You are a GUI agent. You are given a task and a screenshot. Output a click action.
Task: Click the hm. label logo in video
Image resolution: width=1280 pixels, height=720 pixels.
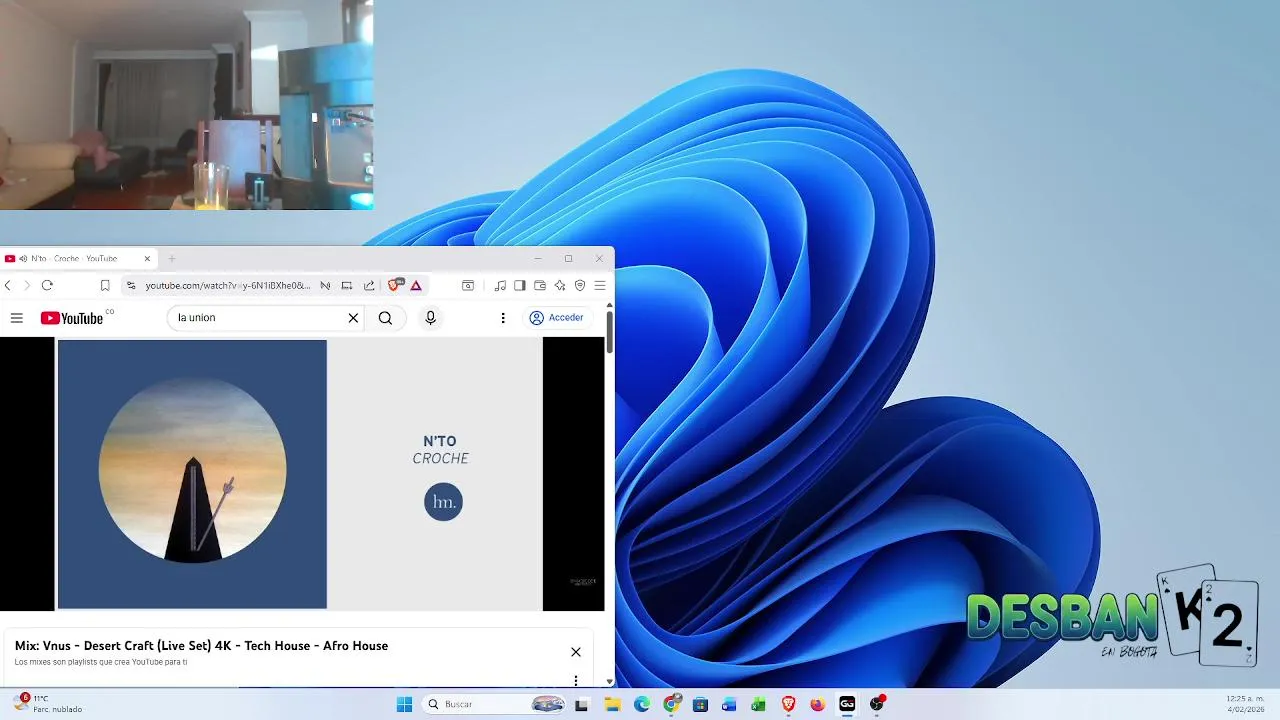coord(443,502)
